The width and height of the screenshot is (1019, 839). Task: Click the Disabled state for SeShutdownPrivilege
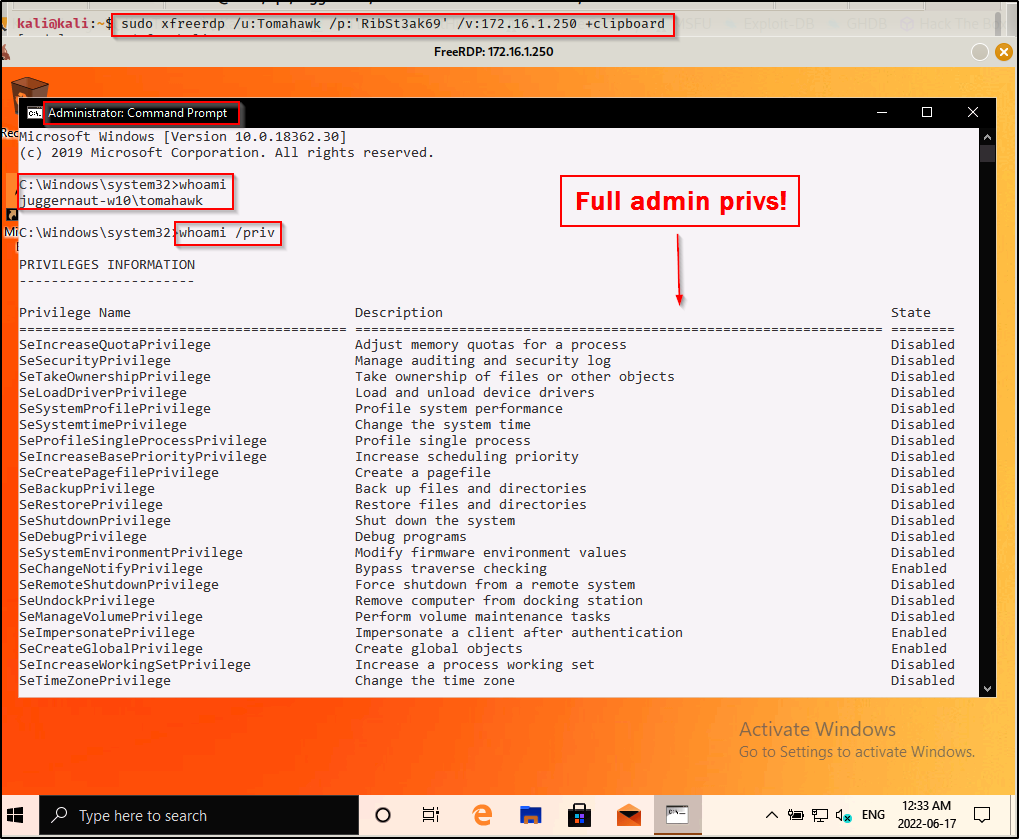(923, 521)
